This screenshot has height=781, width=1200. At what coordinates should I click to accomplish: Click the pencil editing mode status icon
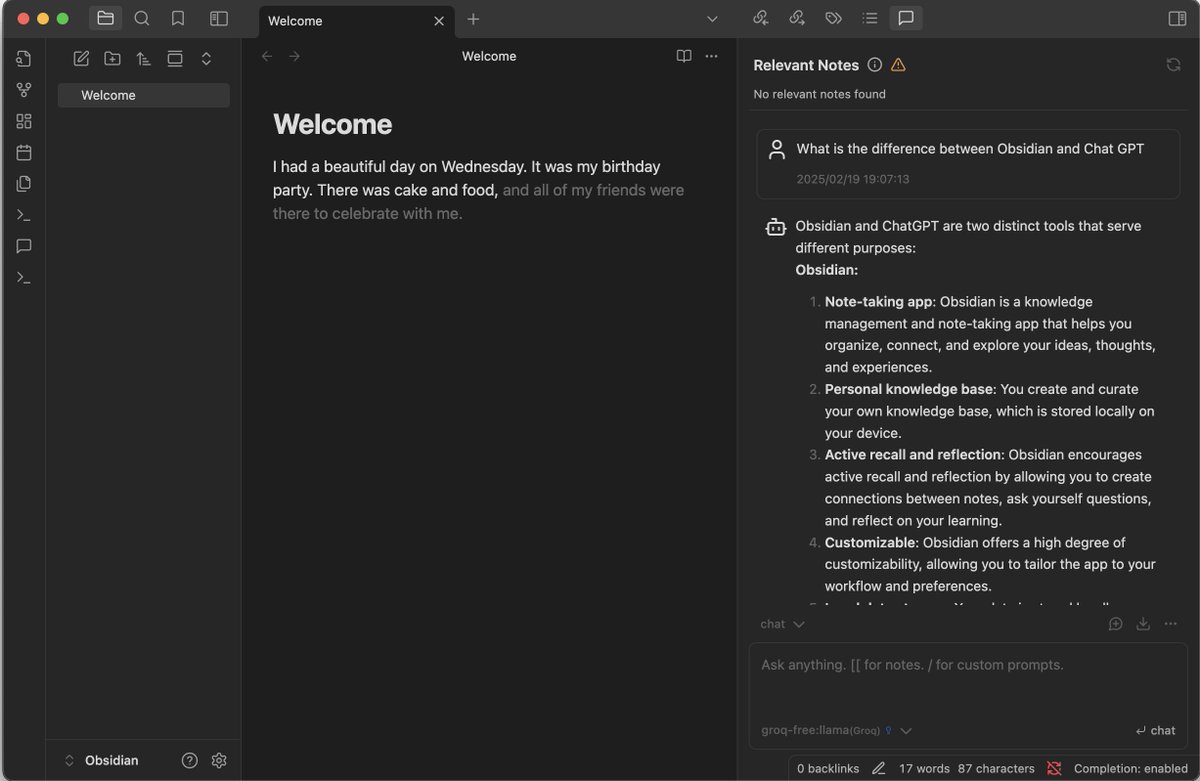click(879, 769)
